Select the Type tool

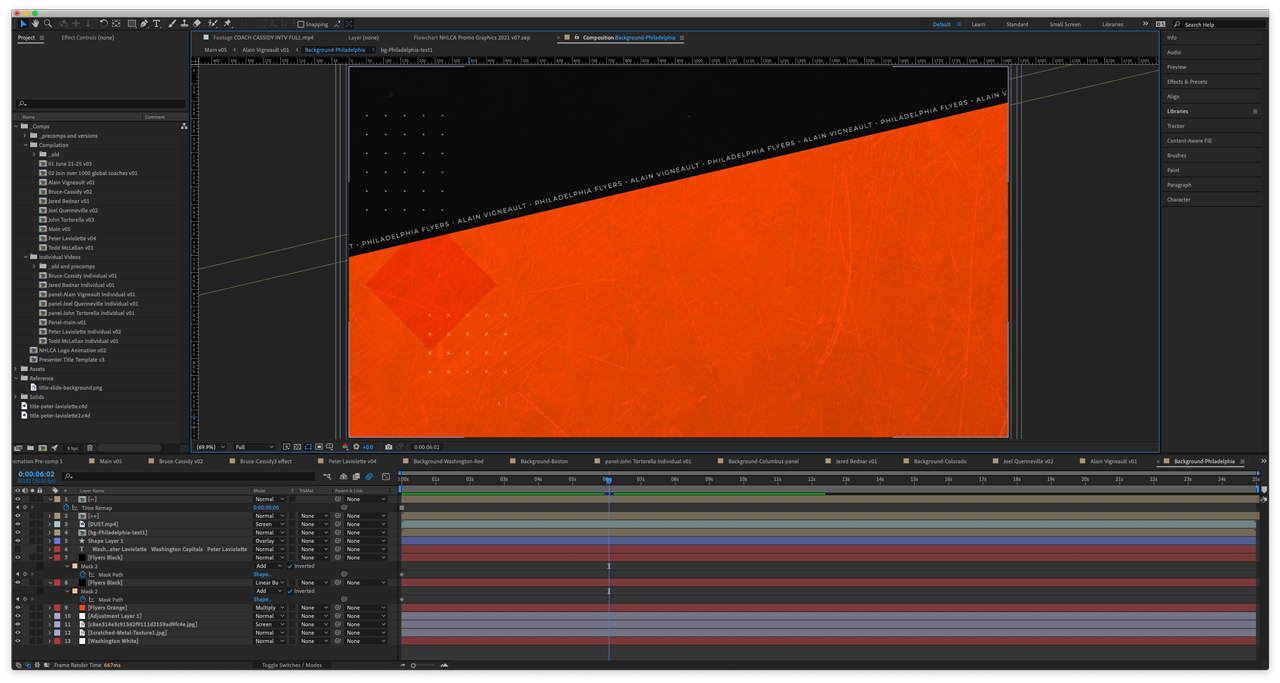point(157,24)
